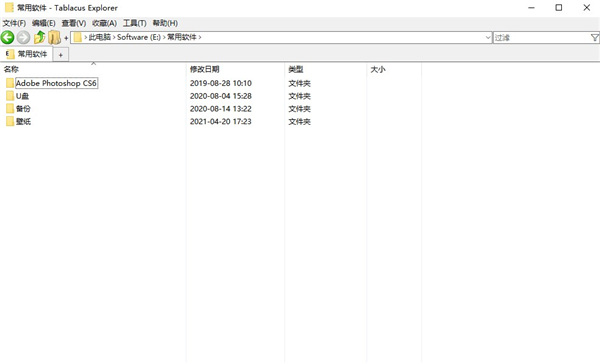Viewport: 600px width, 364px height.
Task: Expand chevron after 此电脑 in path
Action: point(114,38)
